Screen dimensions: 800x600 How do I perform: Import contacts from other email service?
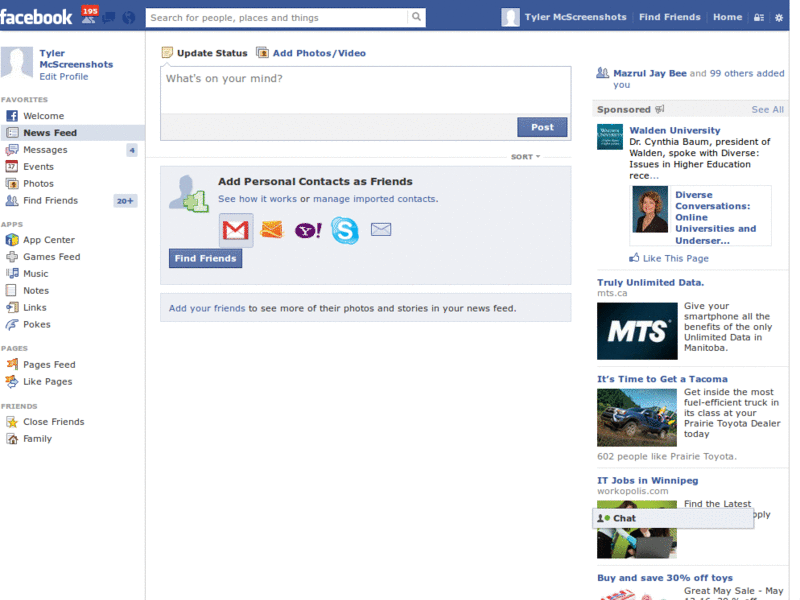coord(381,230)
